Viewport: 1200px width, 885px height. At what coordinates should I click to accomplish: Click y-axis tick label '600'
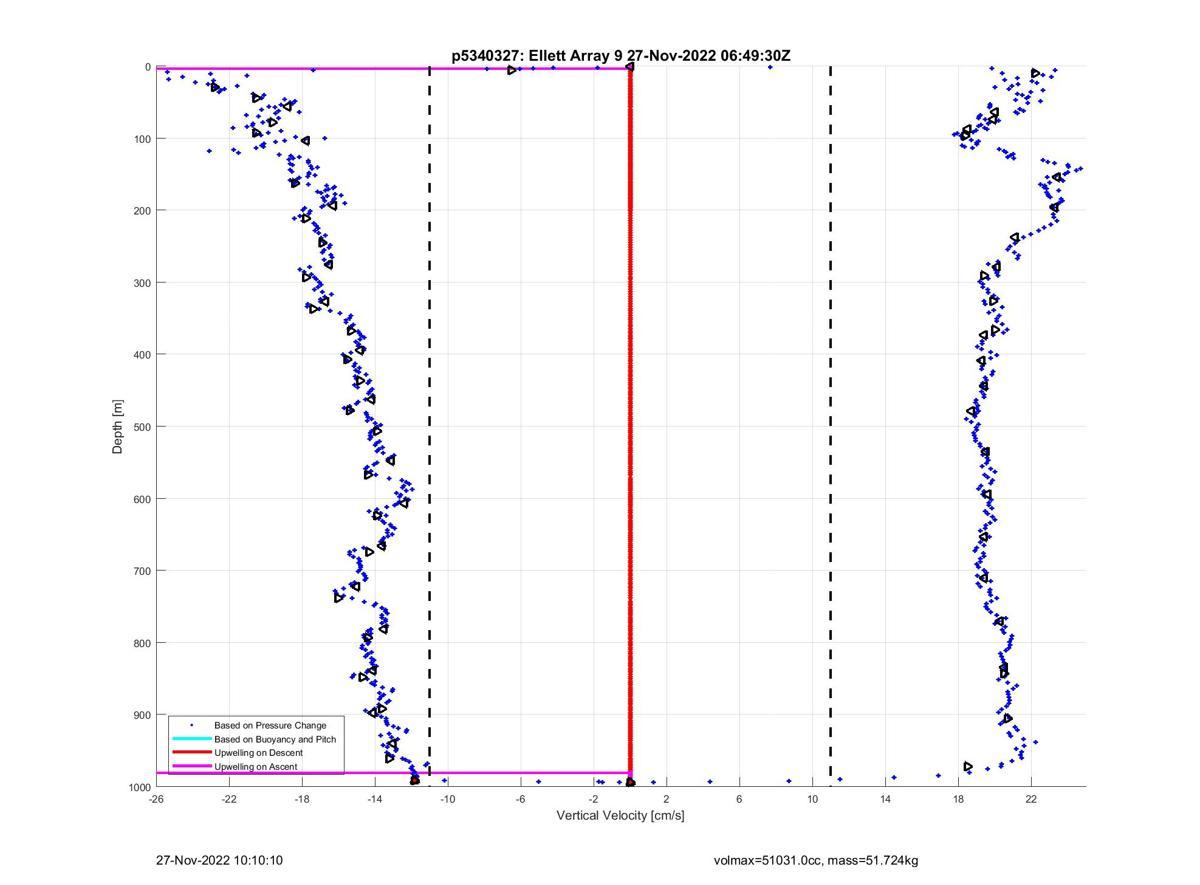pos(142,499)
